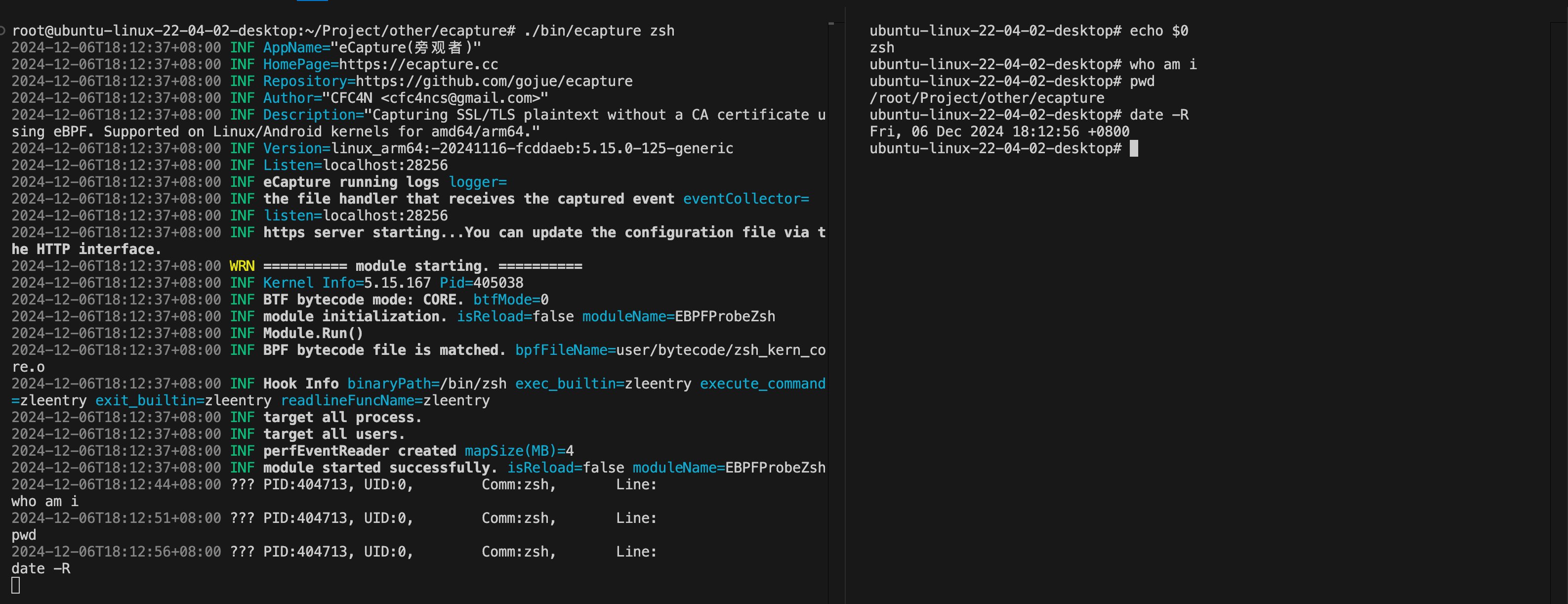Viewport: 1568px width, 604px height.
Task: Click the hollow cursor at bottom of left terminal
Action: click(16, 585)
